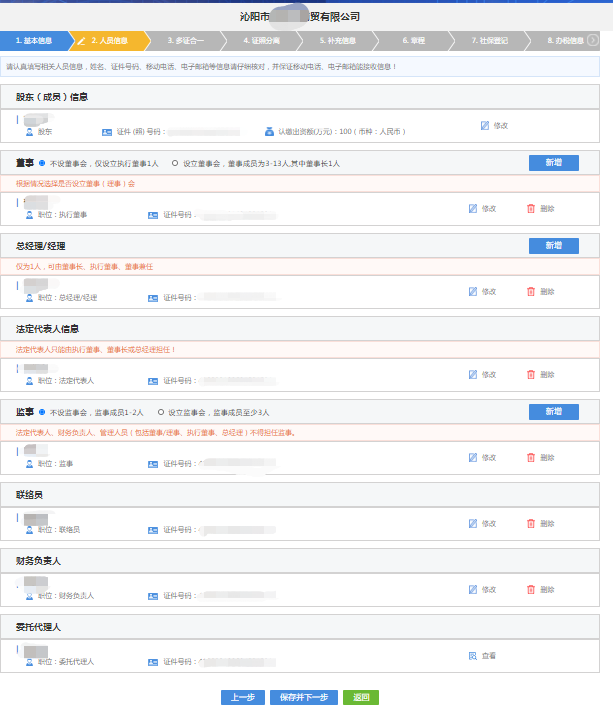Click person icon beside 职位：财务负责人
The height and width of the screenshot is (715, 613).
pyautogui.click(x=30, y=596)
